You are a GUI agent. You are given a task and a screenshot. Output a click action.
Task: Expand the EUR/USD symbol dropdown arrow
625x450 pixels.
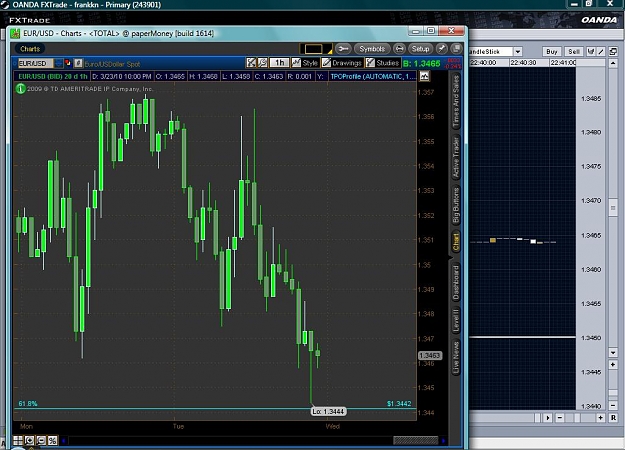click(59, 63)
